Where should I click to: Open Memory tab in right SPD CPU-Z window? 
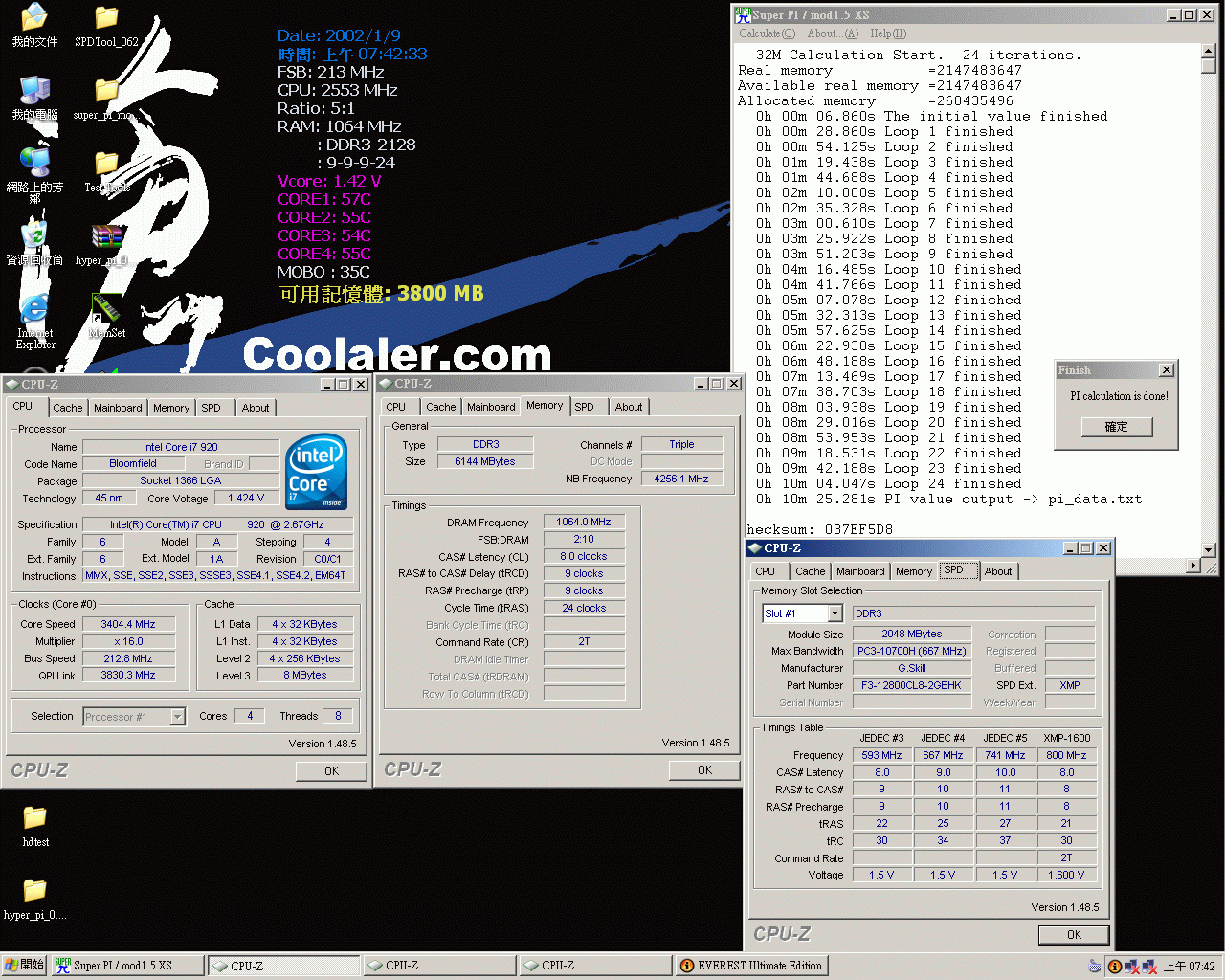(914, 571)
